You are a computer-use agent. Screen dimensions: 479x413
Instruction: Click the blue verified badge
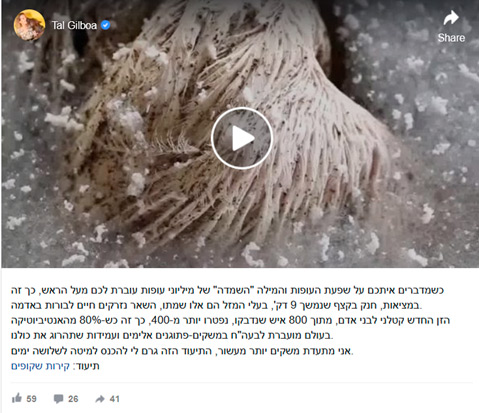(x=106, y=25)
